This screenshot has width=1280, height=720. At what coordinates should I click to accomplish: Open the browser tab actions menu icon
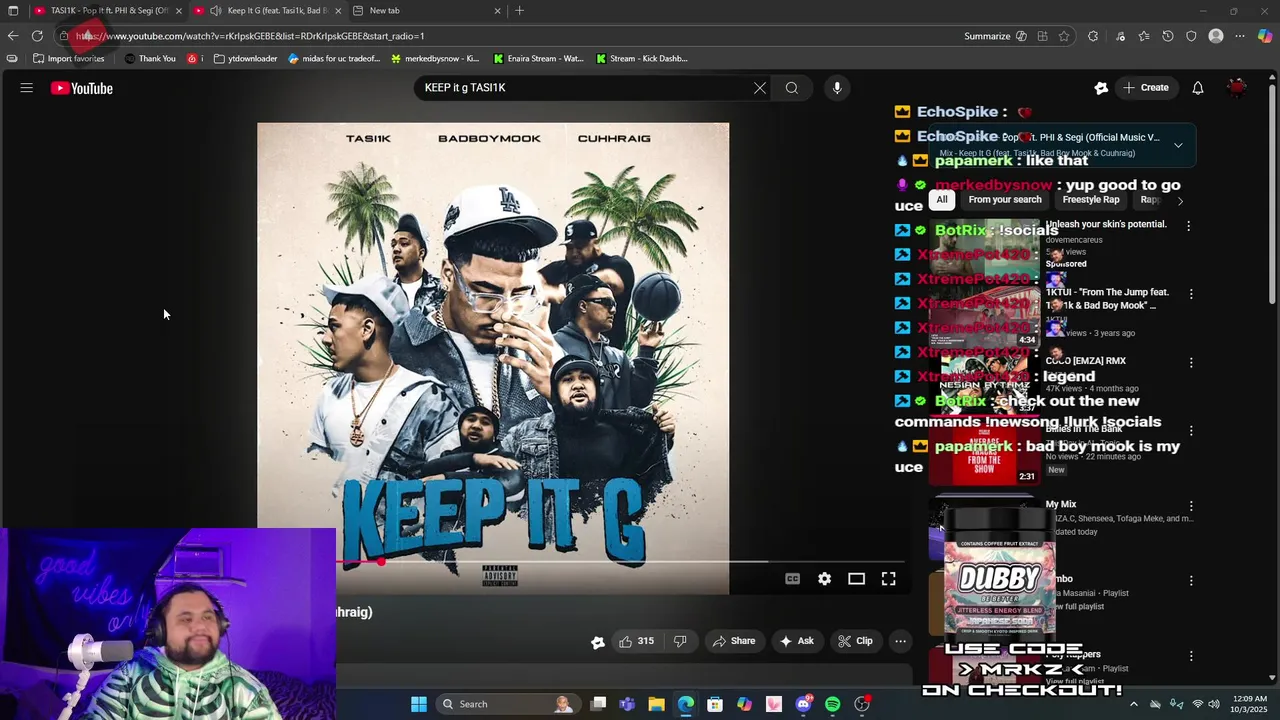13,11
